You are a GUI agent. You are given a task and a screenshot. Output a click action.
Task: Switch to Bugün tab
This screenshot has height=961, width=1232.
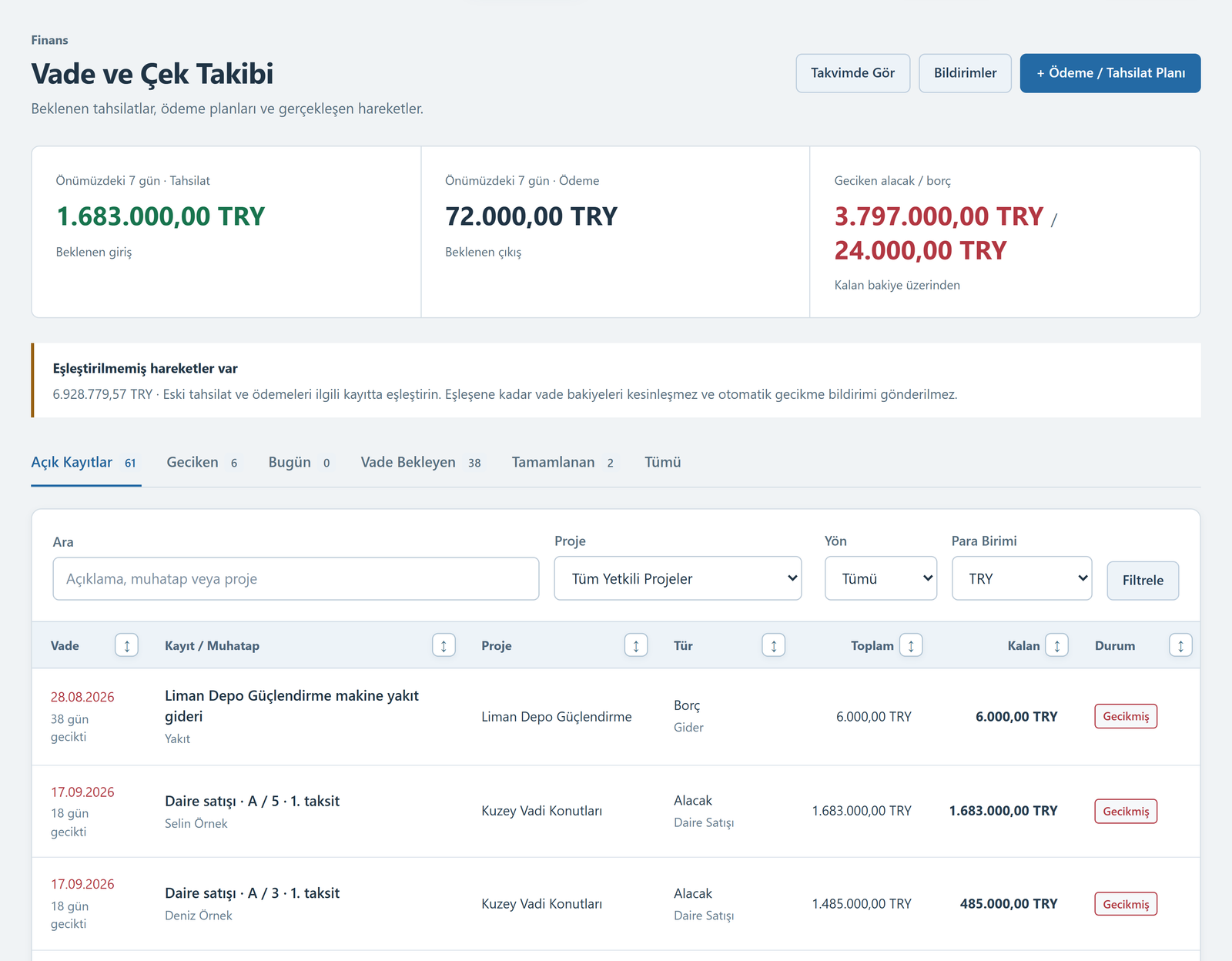[x=300, y=463]
